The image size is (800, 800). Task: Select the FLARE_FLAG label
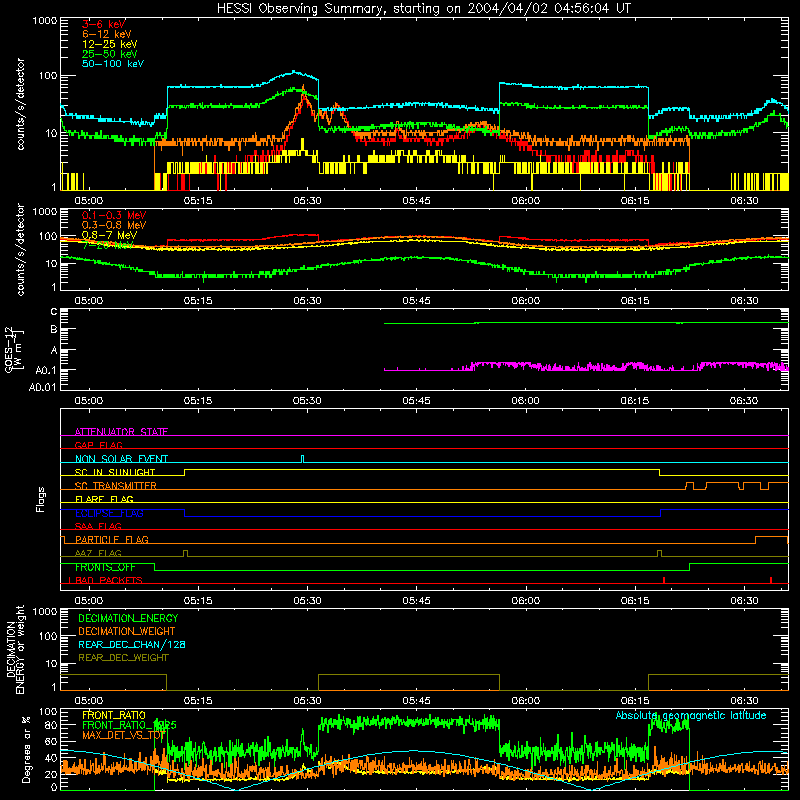pyautogui.click(x=104, y=499)
